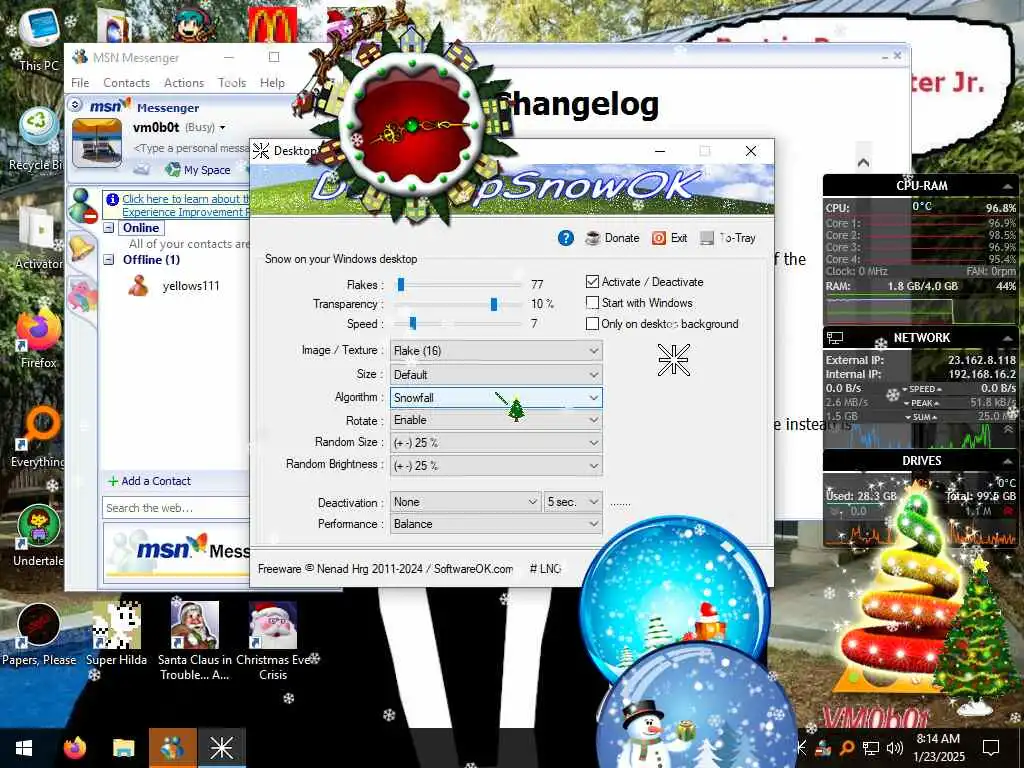Open the Random Brightness dropdown

click(x=496, y=466)
